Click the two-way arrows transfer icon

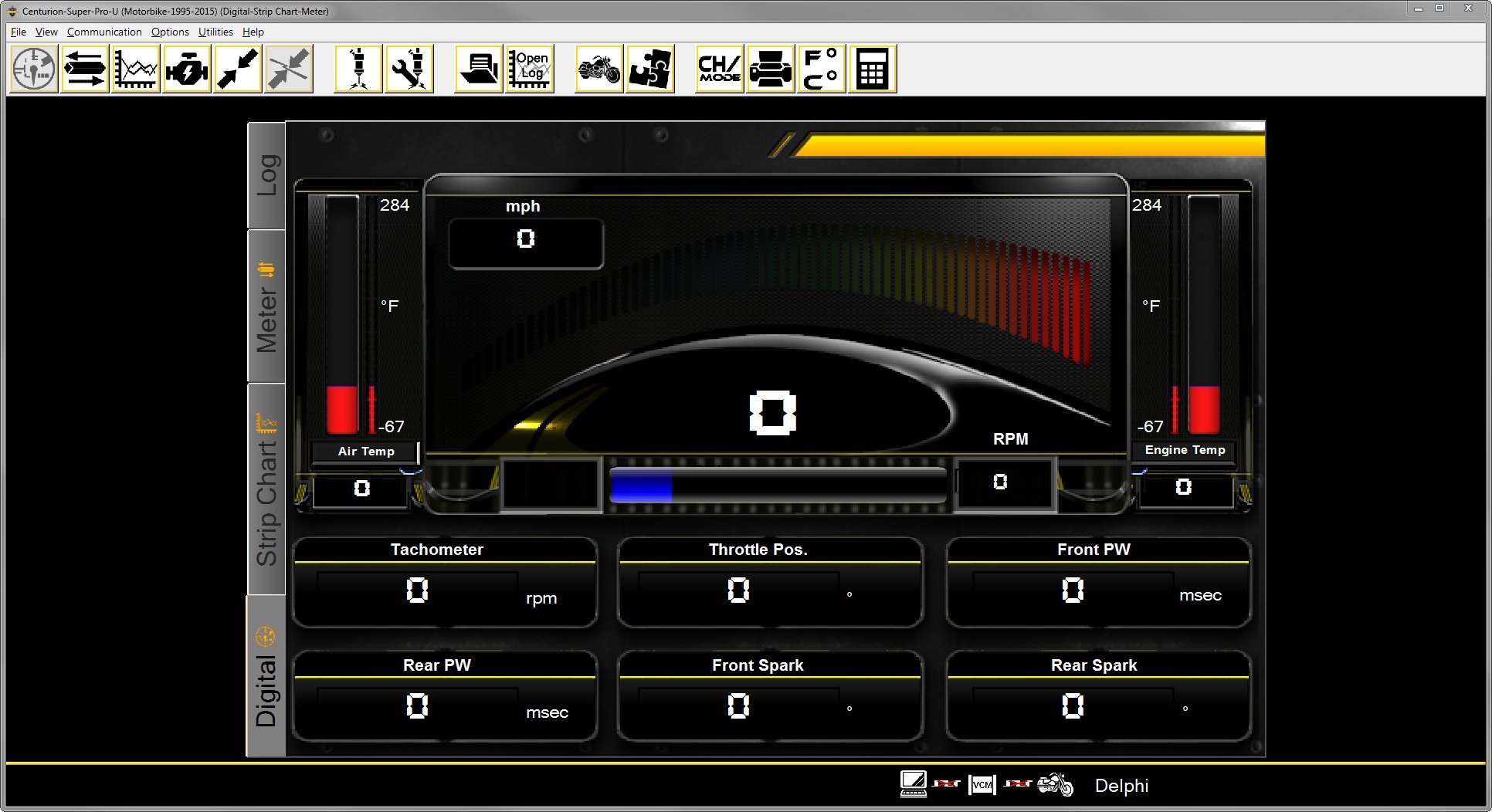click(x=85, y=69)
